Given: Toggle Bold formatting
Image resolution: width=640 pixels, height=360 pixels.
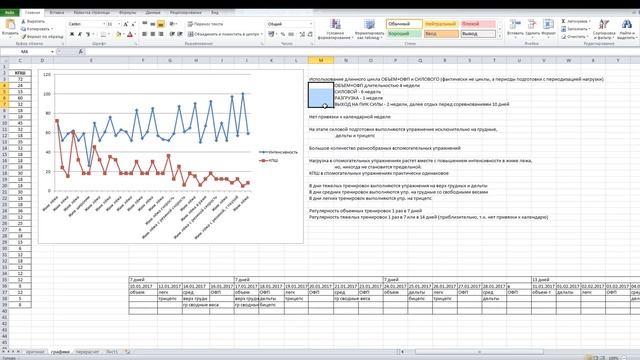Looking at the screenshot, I should point(72,34).
